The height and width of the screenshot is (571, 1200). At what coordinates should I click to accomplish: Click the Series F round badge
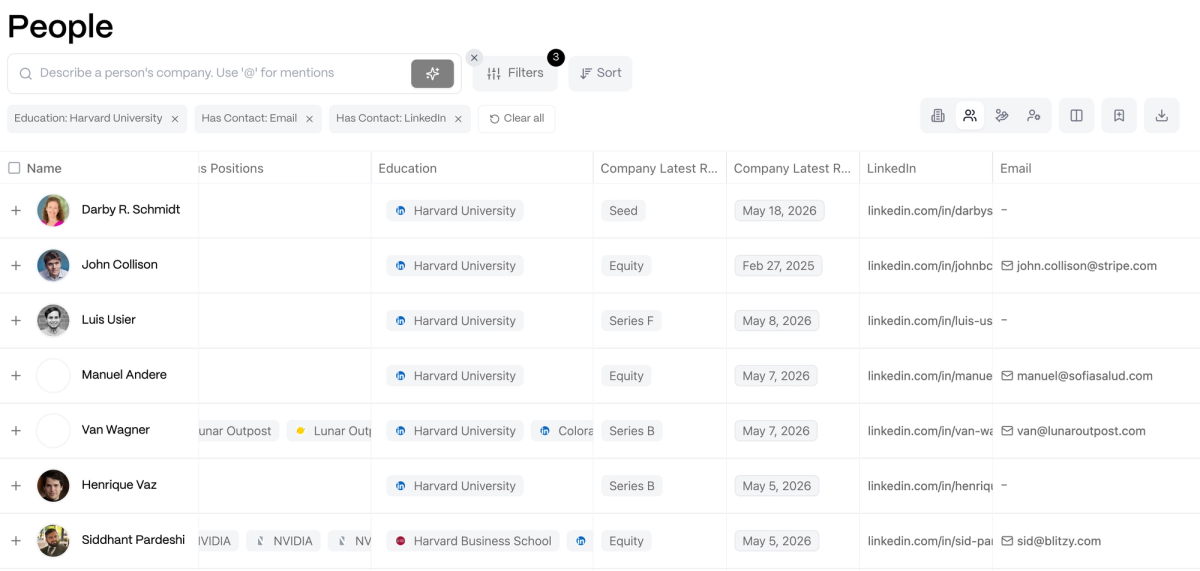pos(631,321)
